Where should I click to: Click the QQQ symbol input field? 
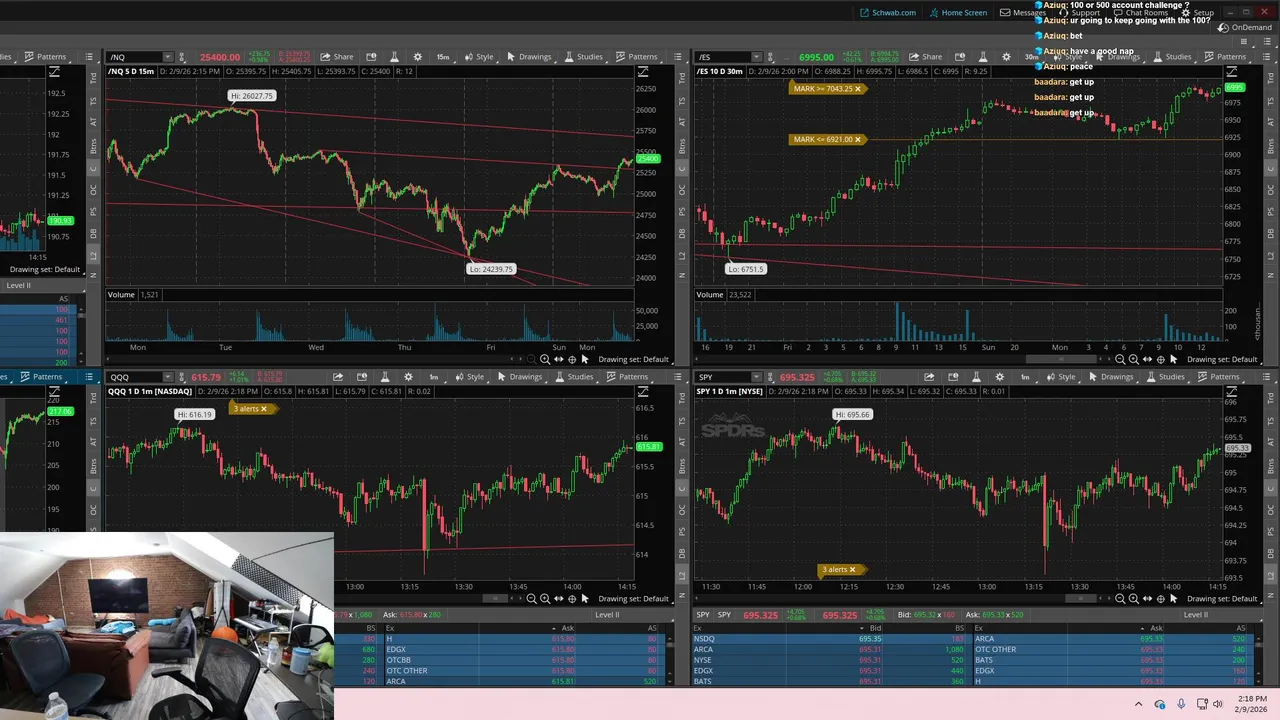135,377
